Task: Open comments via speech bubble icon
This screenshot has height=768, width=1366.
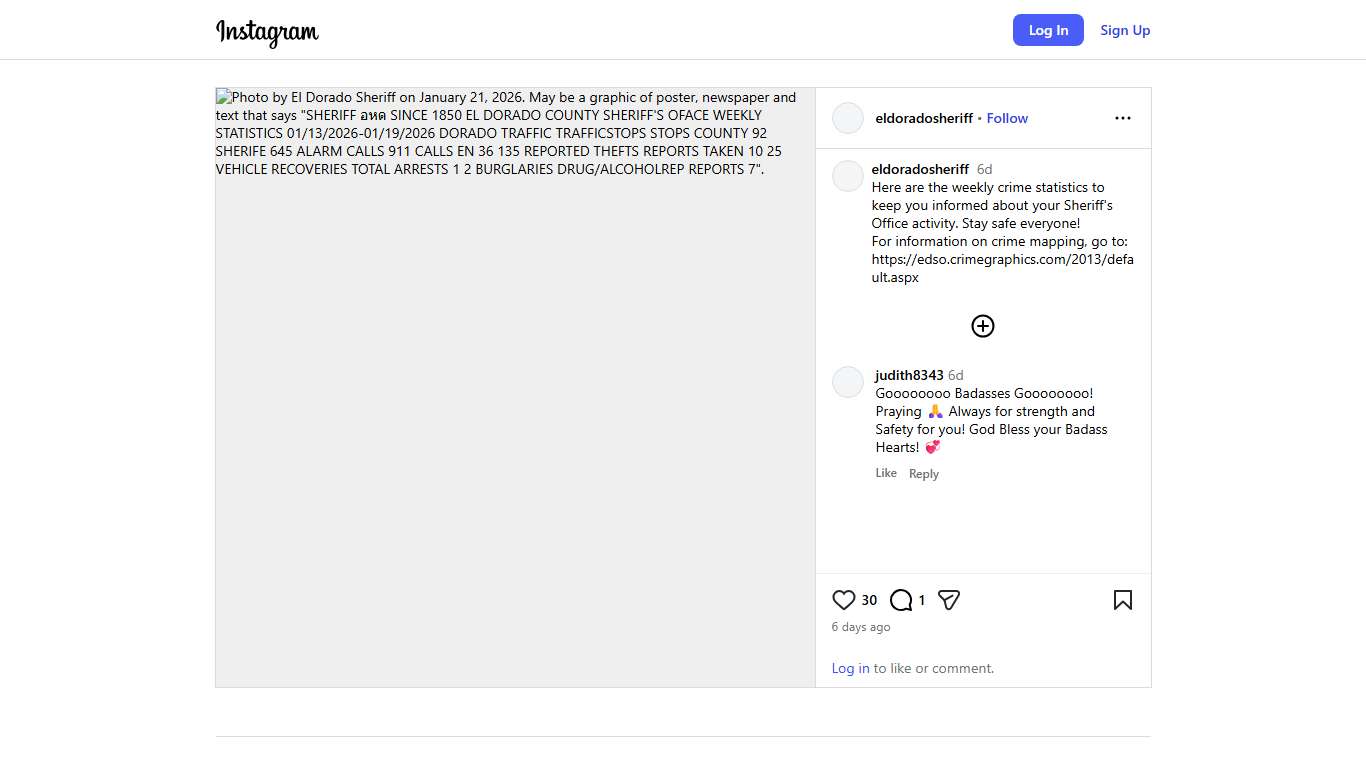Action: pyautogui.click(x=901, y=600)
